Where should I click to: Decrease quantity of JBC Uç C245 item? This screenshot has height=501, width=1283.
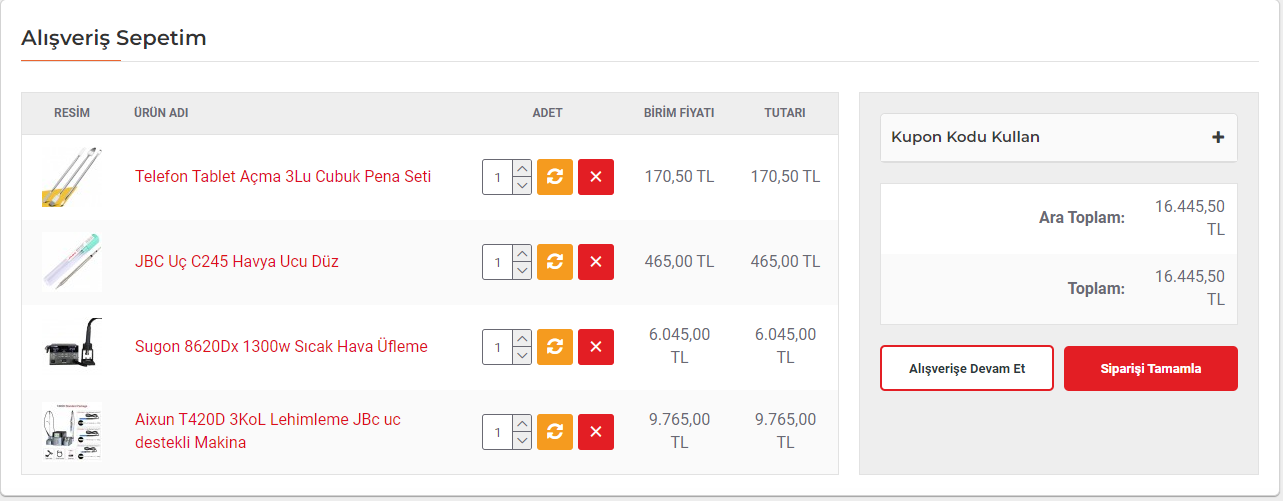[521, 271]
